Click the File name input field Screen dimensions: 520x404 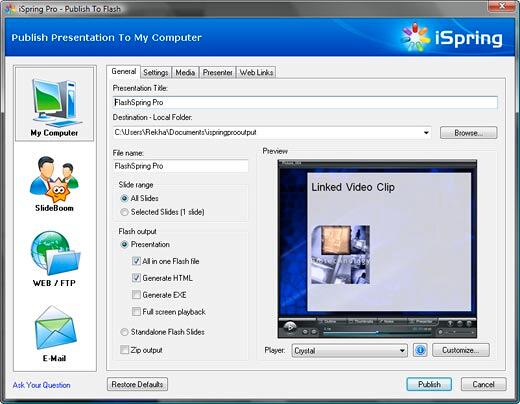tap(180, 166)
